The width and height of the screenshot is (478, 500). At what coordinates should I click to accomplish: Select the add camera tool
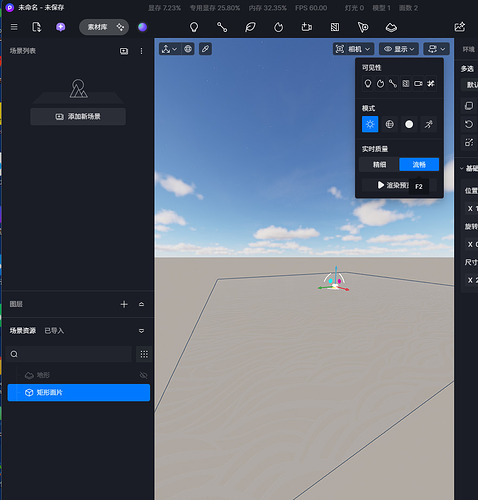click(x=307, y=27)
